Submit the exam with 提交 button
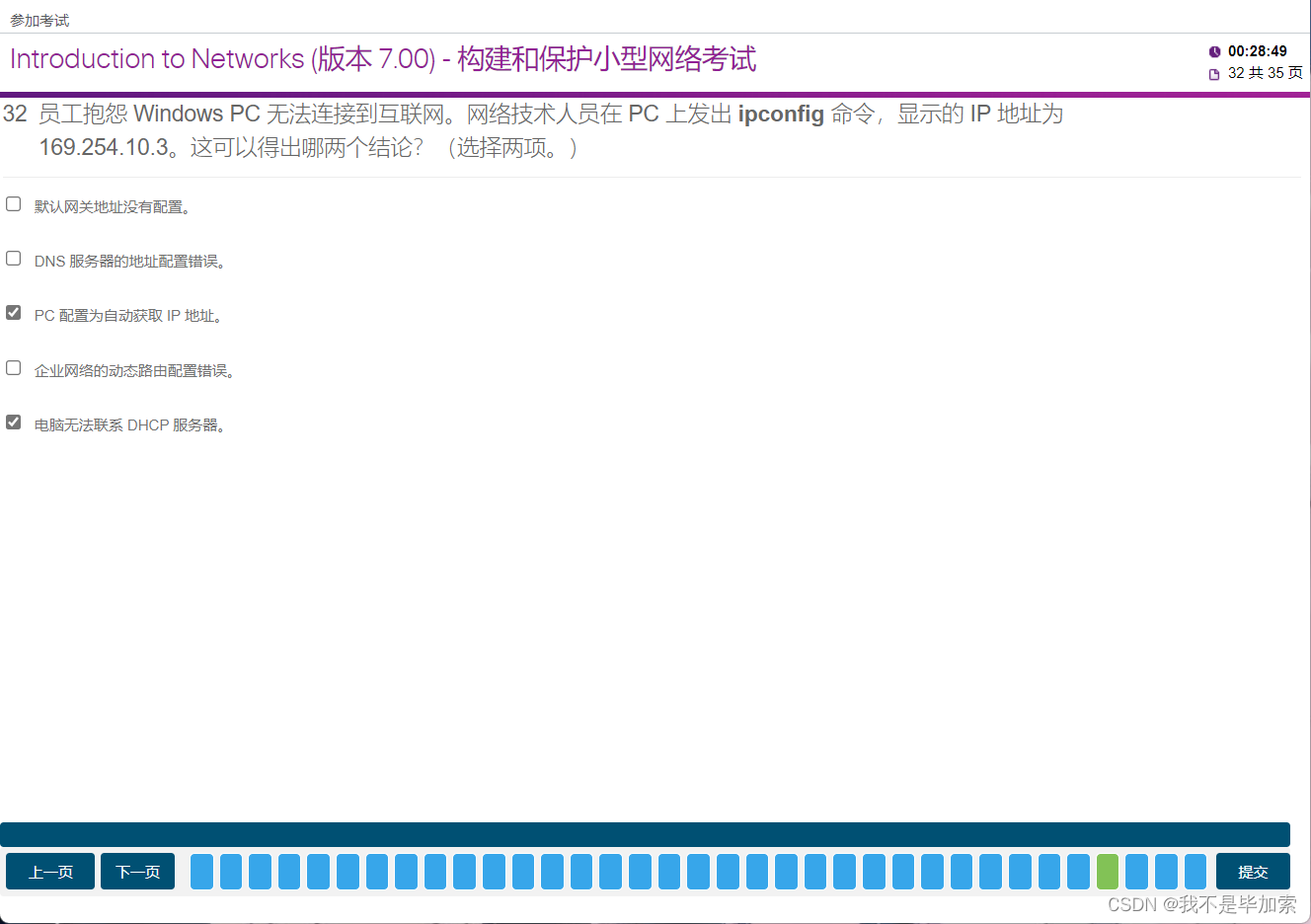 coord(1253,872)
